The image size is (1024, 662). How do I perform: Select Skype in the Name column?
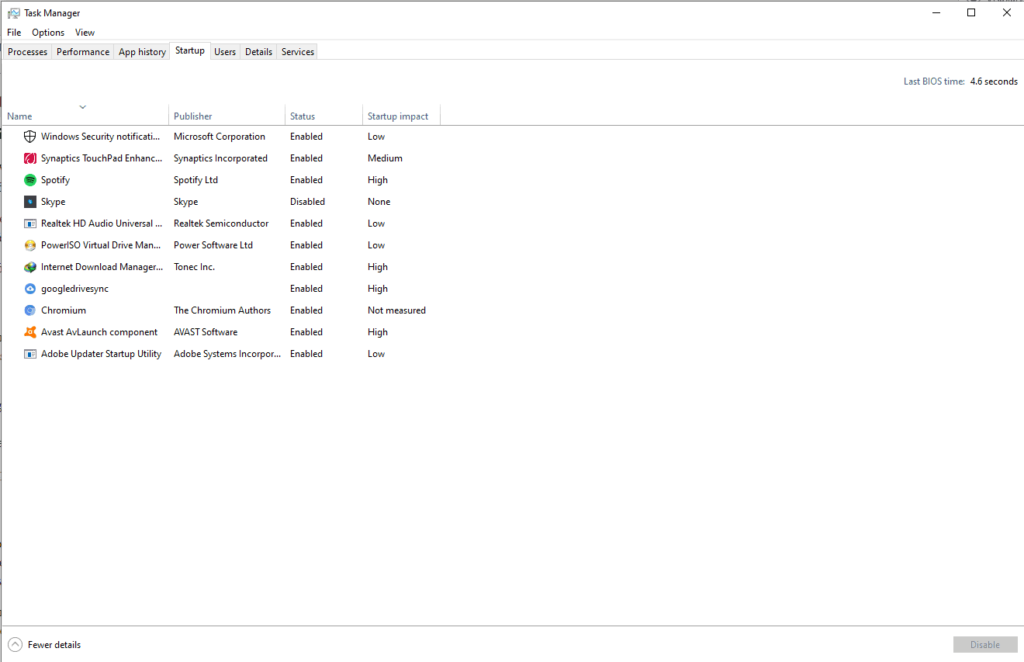[53, 202]
